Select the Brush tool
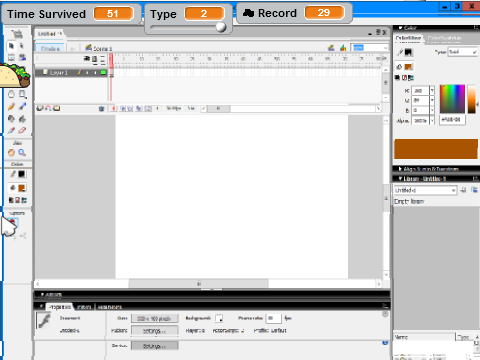This screenshot has width=480, height=360. [22, 106]
